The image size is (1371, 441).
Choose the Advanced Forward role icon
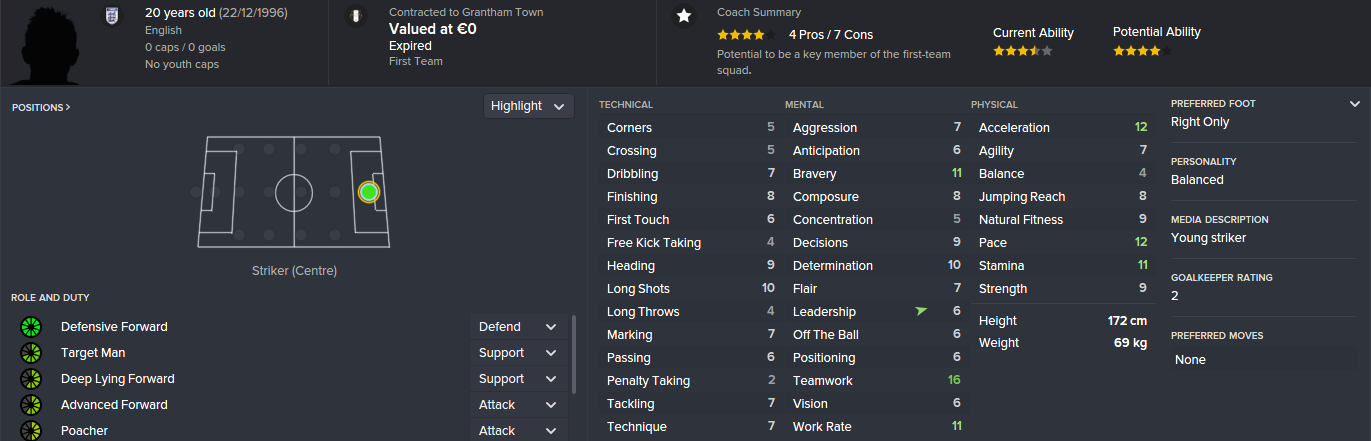tap(31, 405)
